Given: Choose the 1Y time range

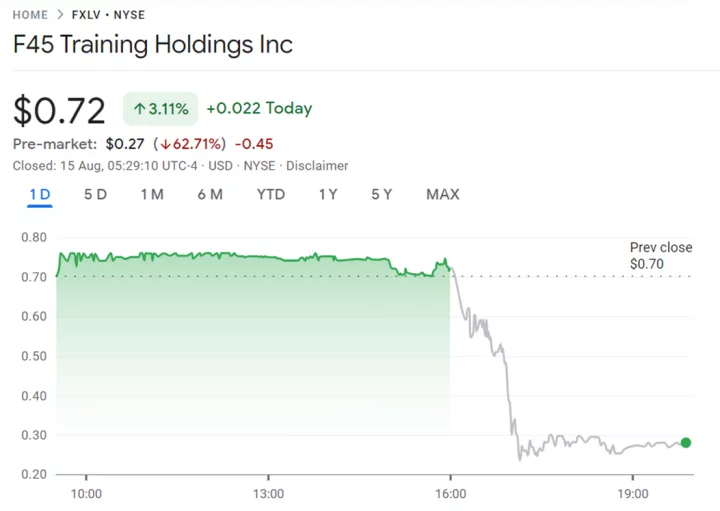Looking at the screenshot, I should [328, 194].
